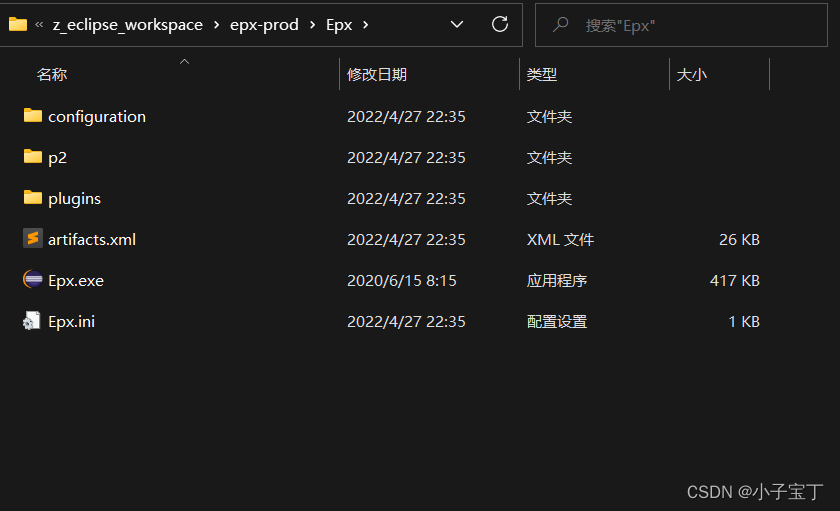Viewport: 840px width, 511px height.
Task: Sort by 类型 column header
Action: coord(542,74)
